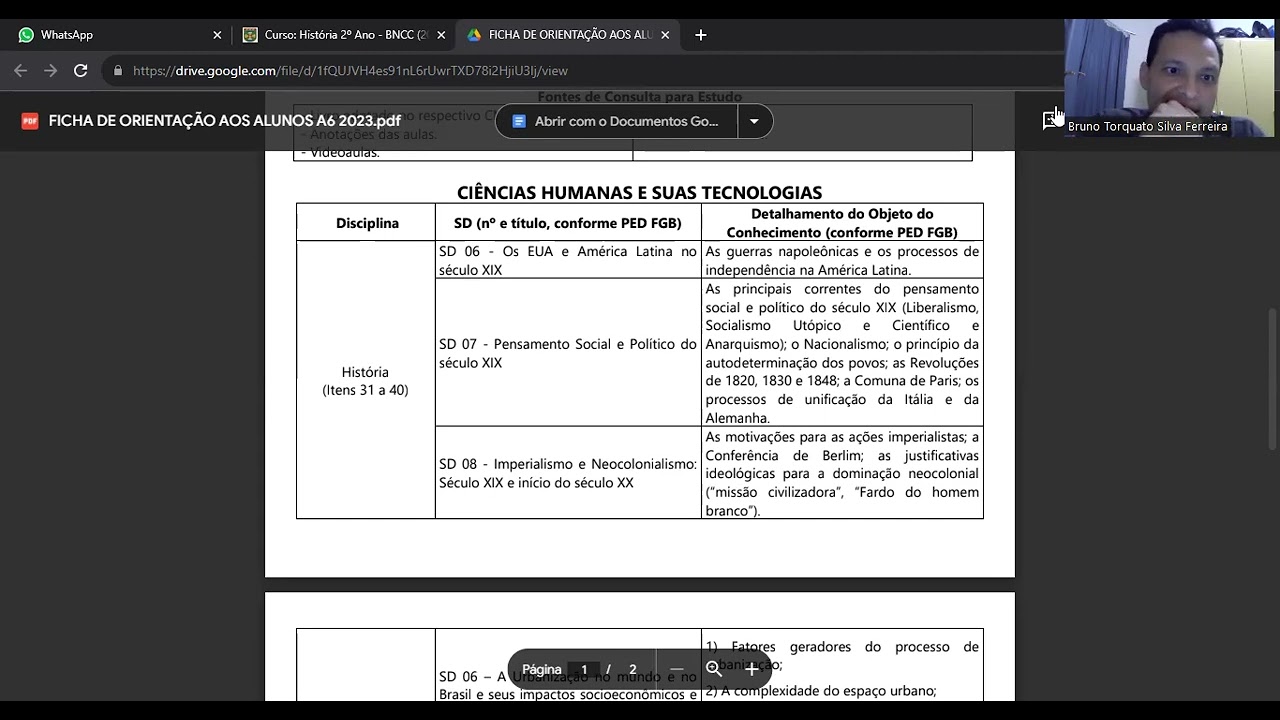Reload the current page
The height and width of the screenshot is (720, 1280).
pos(81,71)
